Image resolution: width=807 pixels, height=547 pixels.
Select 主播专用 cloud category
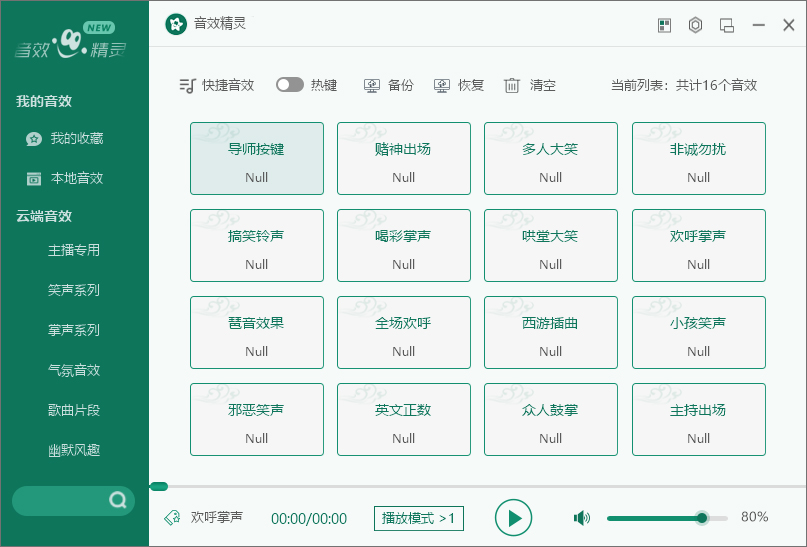tap(74, 251)
